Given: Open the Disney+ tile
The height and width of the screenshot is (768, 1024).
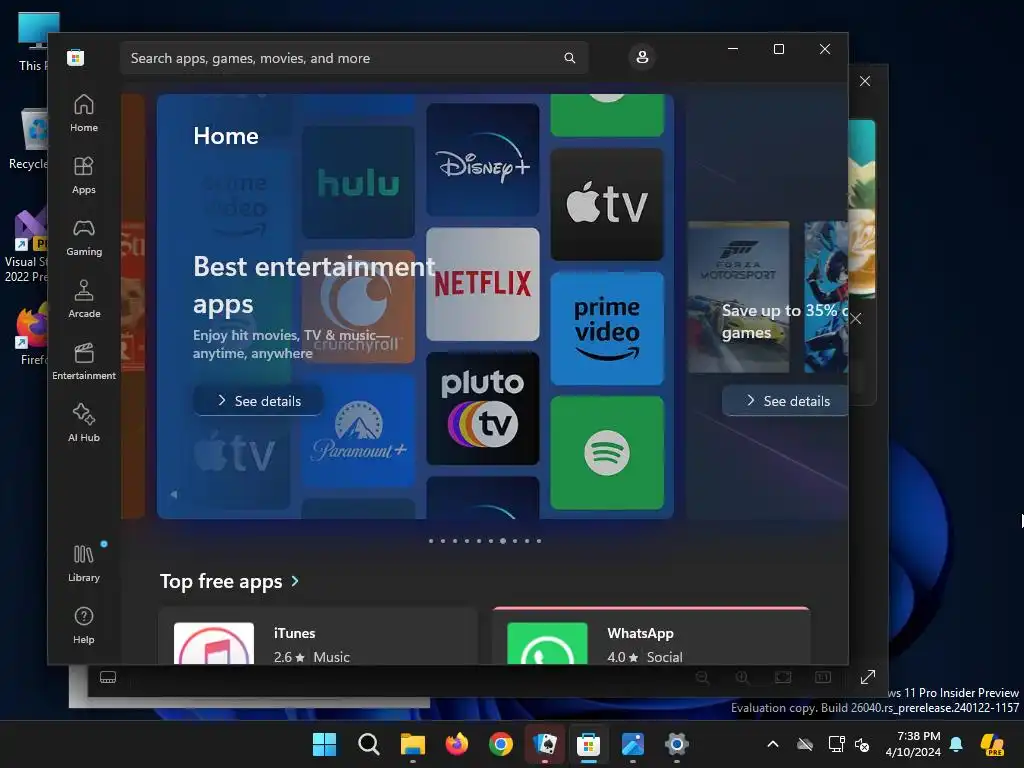Looking at the screenshot, I should click(x=483, y=159).
